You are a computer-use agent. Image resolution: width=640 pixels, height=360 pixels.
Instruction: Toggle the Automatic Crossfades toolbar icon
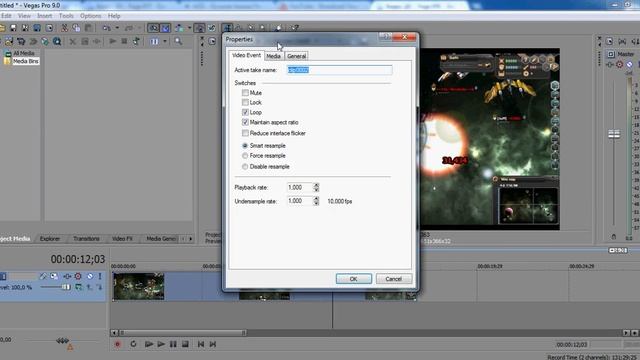165,28
